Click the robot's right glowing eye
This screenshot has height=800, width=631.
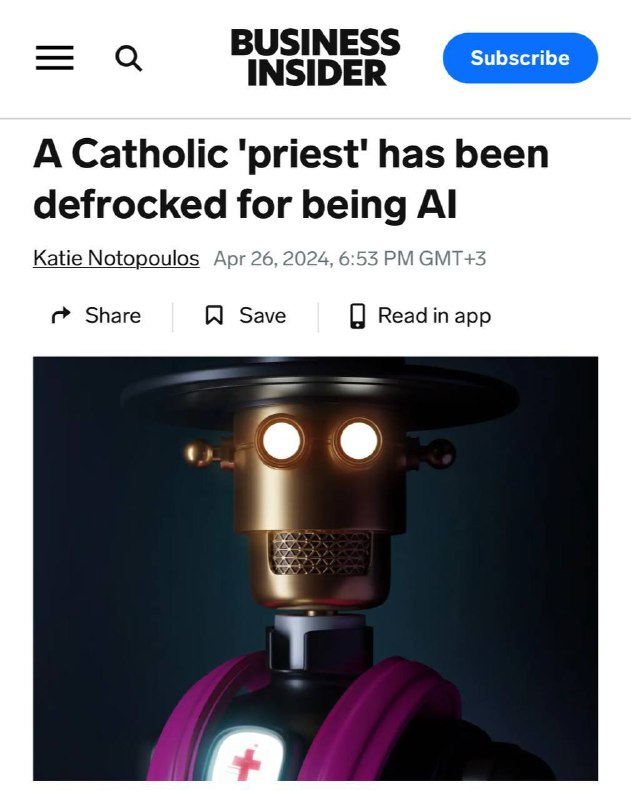click(359, 441)
